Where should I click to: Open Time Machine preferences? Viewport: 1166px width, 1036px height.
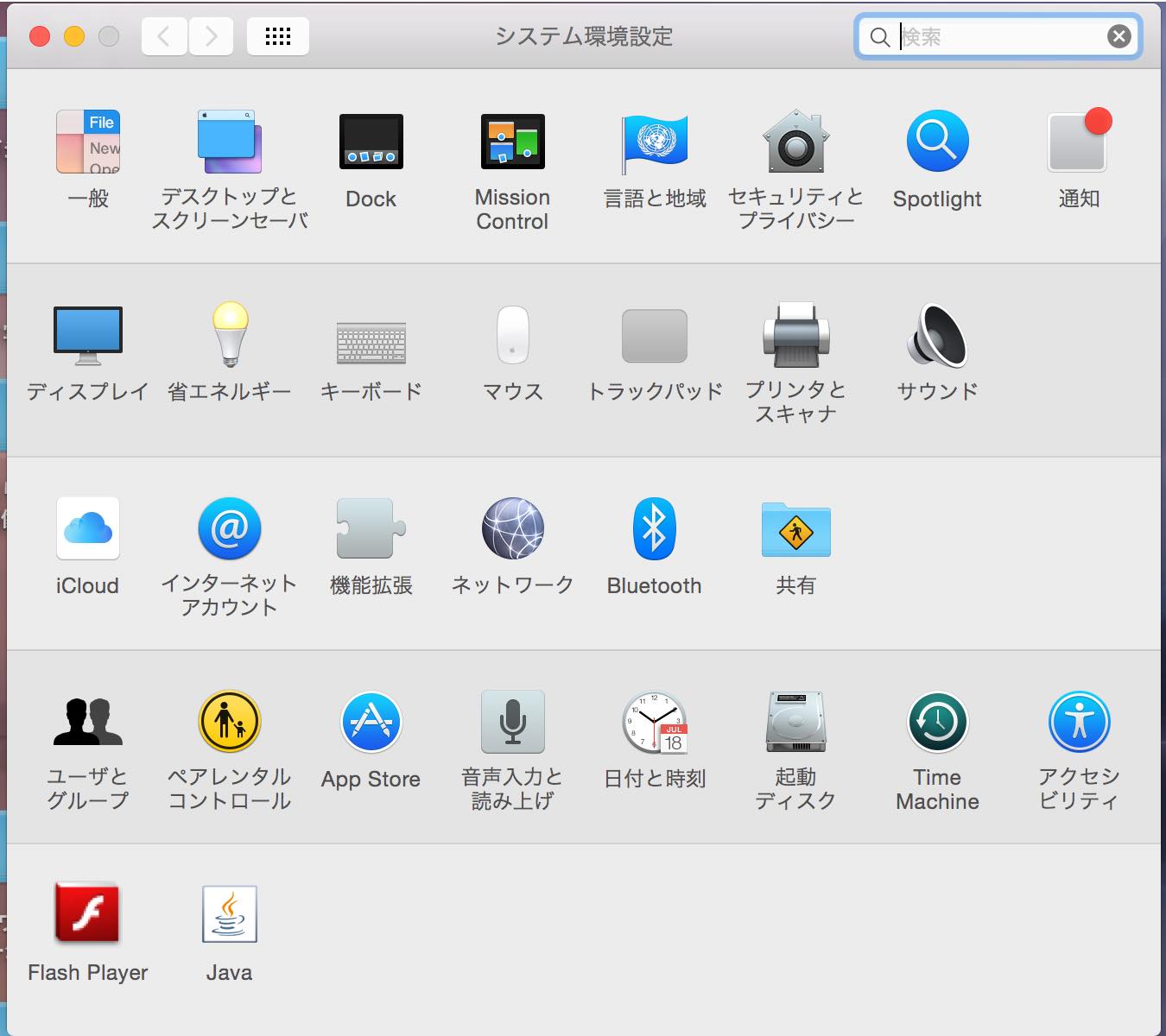click(x=938, y=722)
